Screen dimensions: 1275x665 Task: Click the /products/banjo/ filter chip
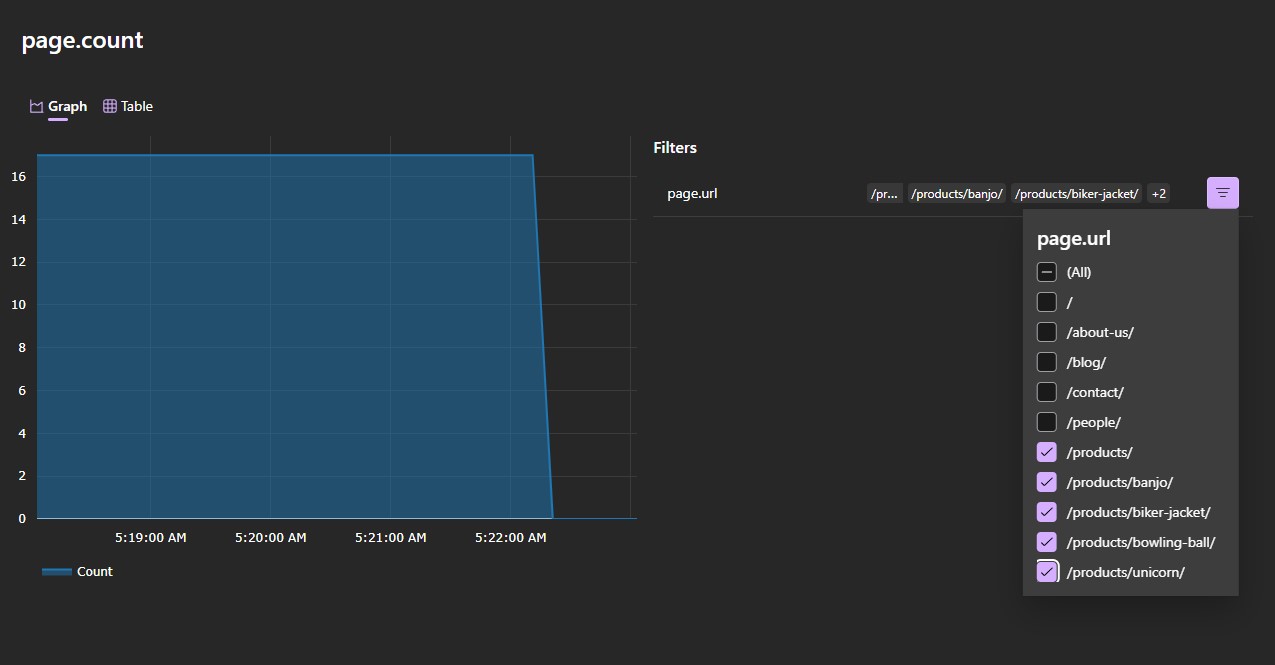[x=957, y=194]
